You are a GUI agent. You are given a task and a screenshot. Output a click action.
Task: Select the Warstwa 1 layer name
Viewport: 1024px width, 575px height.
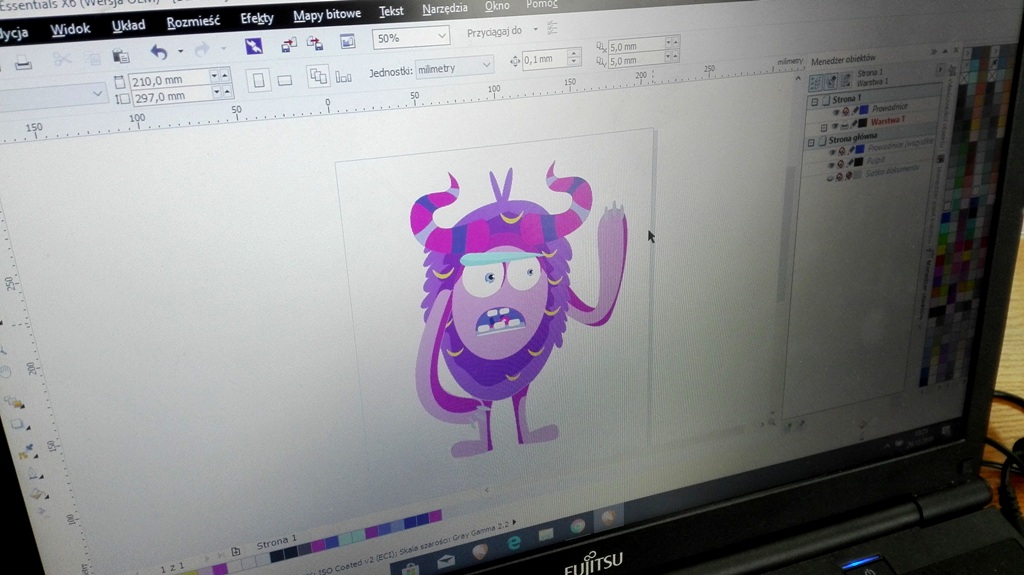[x=888, y=121]
